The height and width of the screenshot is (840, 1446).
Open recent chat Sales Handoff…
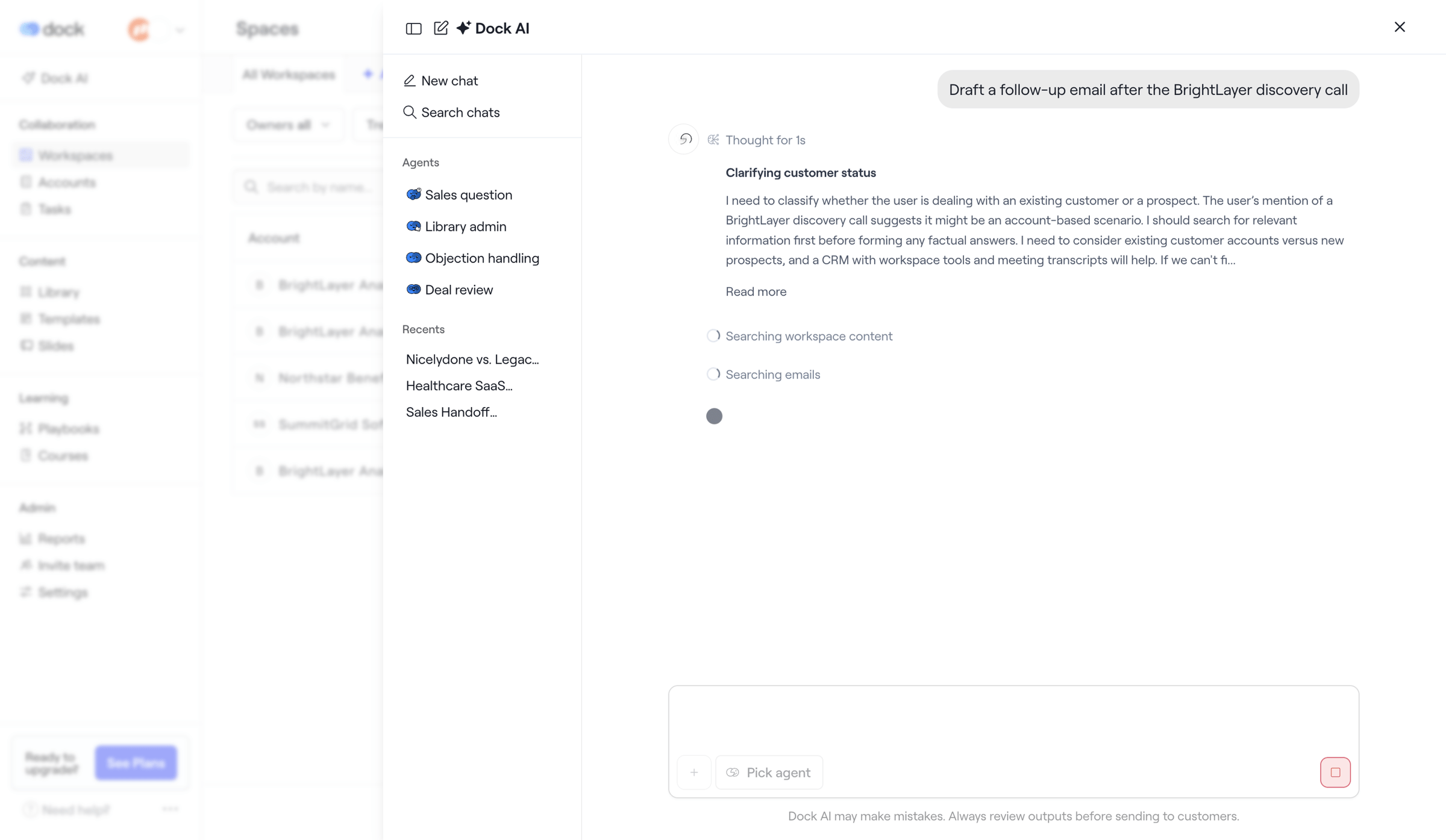coord(451,412)
